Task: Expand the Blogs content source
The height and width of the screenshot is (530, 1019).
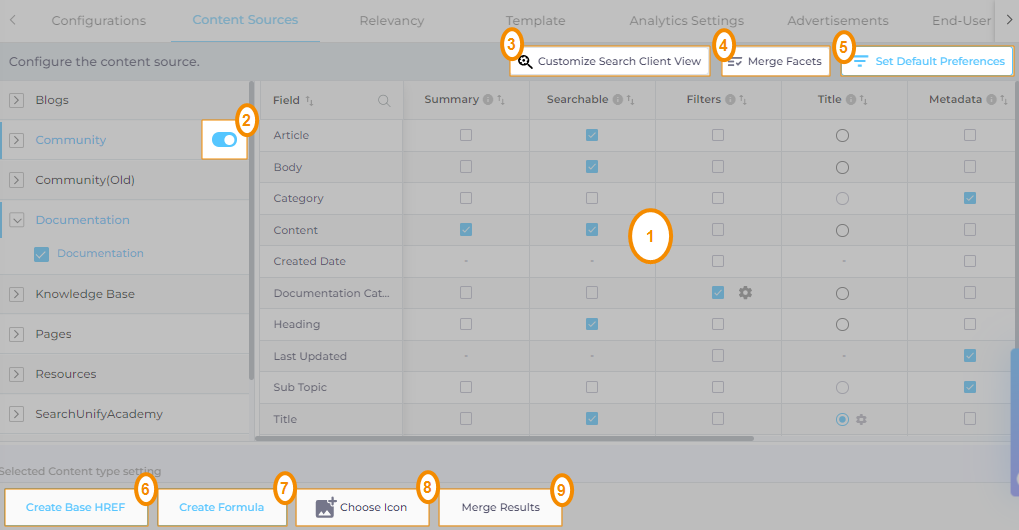Action: click(16, 100)
